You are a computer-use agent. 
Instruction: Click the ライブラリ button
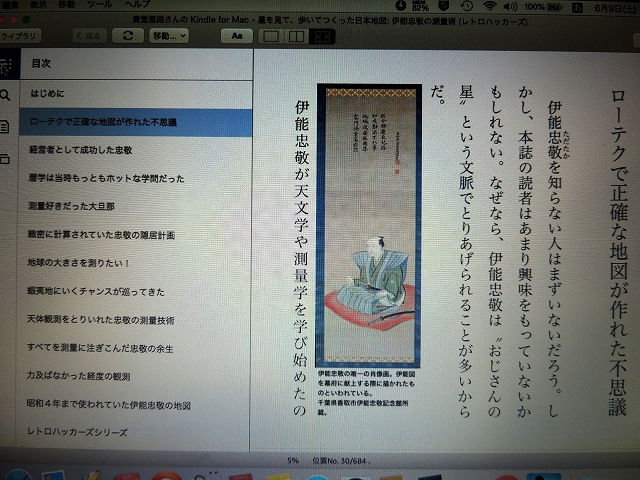[x=18, y=36]
